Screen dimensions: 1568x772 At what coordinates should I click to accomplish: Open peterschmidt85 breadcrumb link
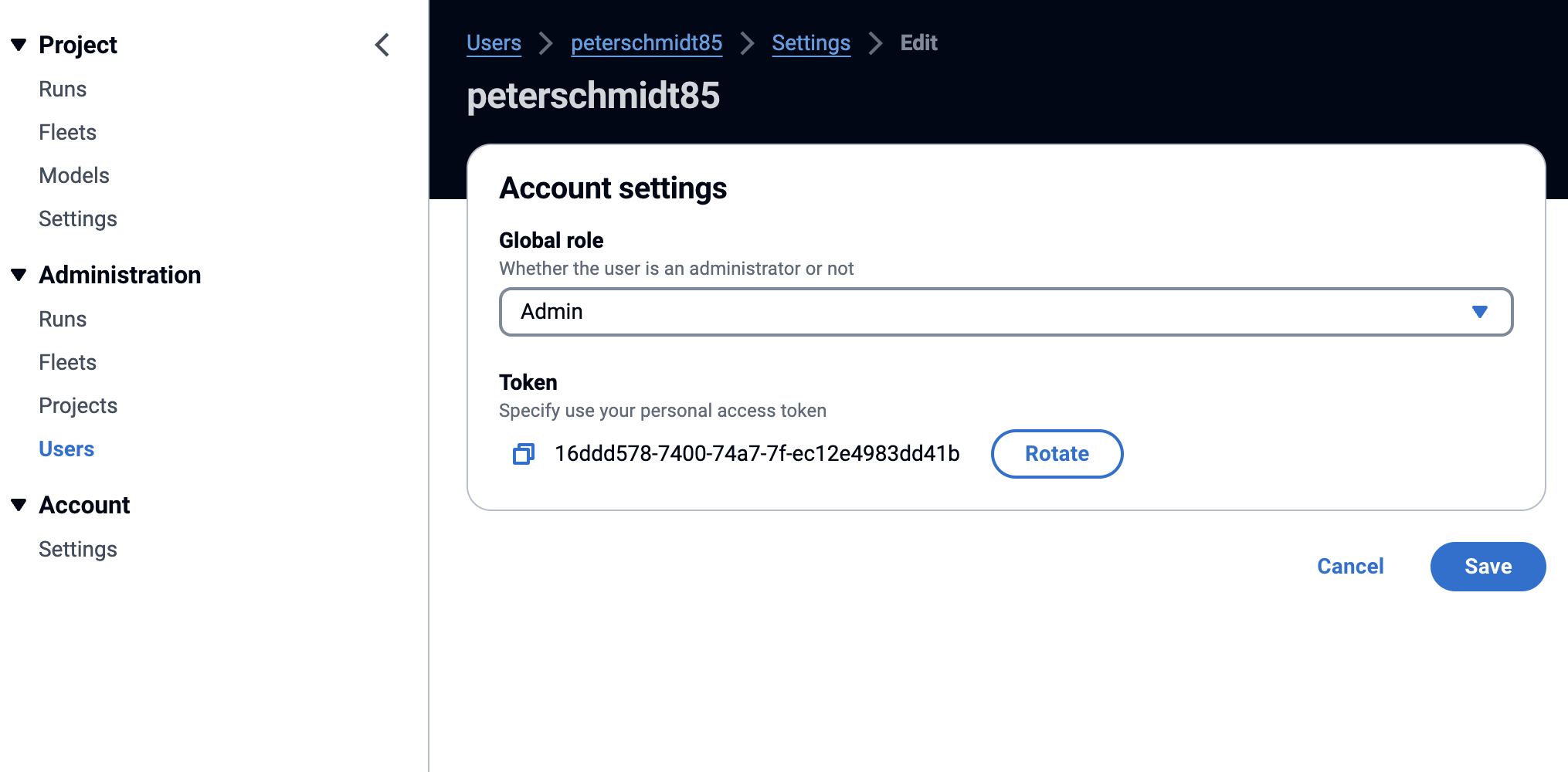pyautogui.click(x=647, y=43)
